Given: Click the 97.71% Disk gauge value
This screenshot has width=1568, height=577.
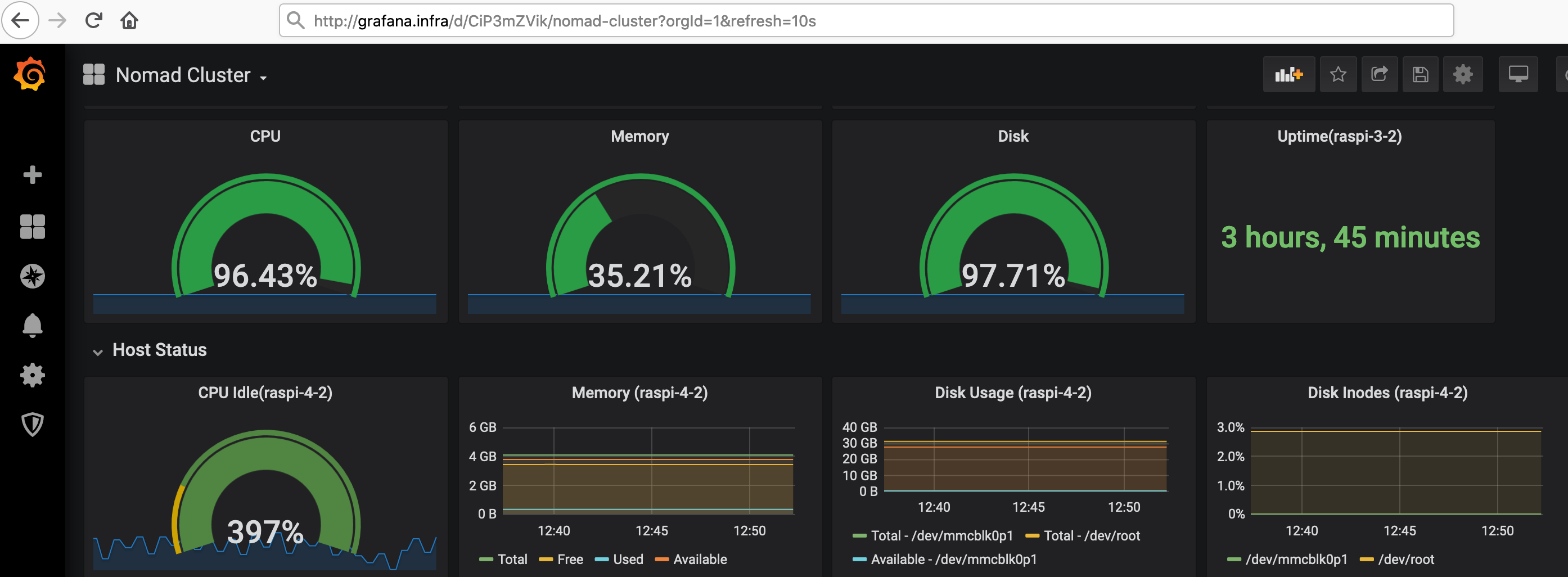Looking at the screenshot, I should 1013,276.
